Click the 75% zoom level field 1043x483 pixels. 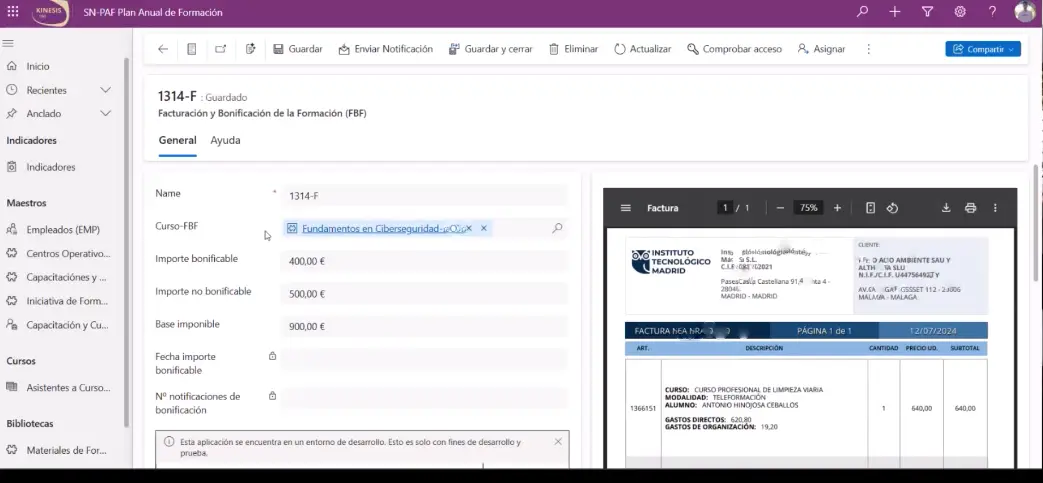[809, 208]
